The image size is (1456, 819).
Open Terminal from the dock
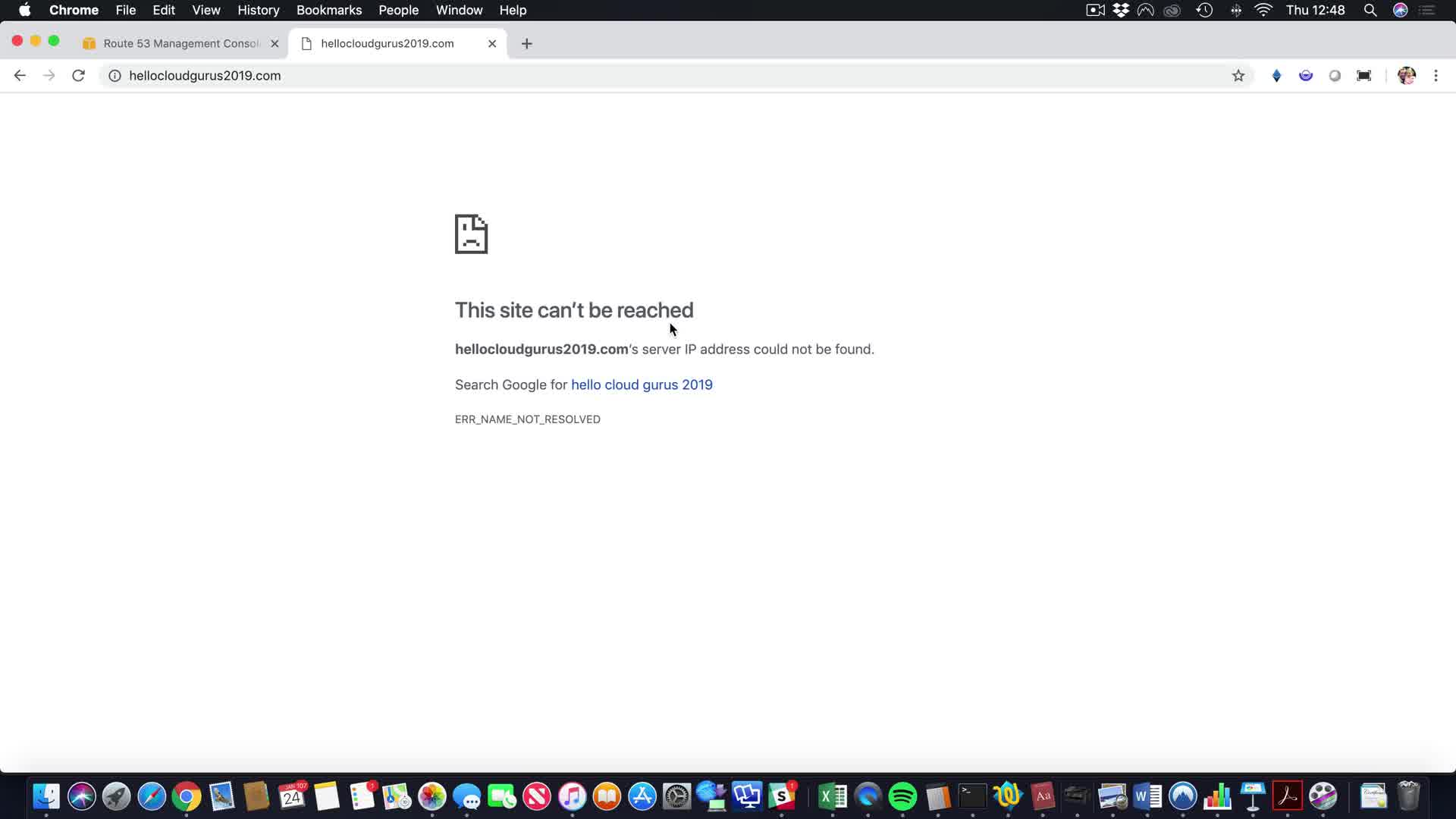click(972, 796)
